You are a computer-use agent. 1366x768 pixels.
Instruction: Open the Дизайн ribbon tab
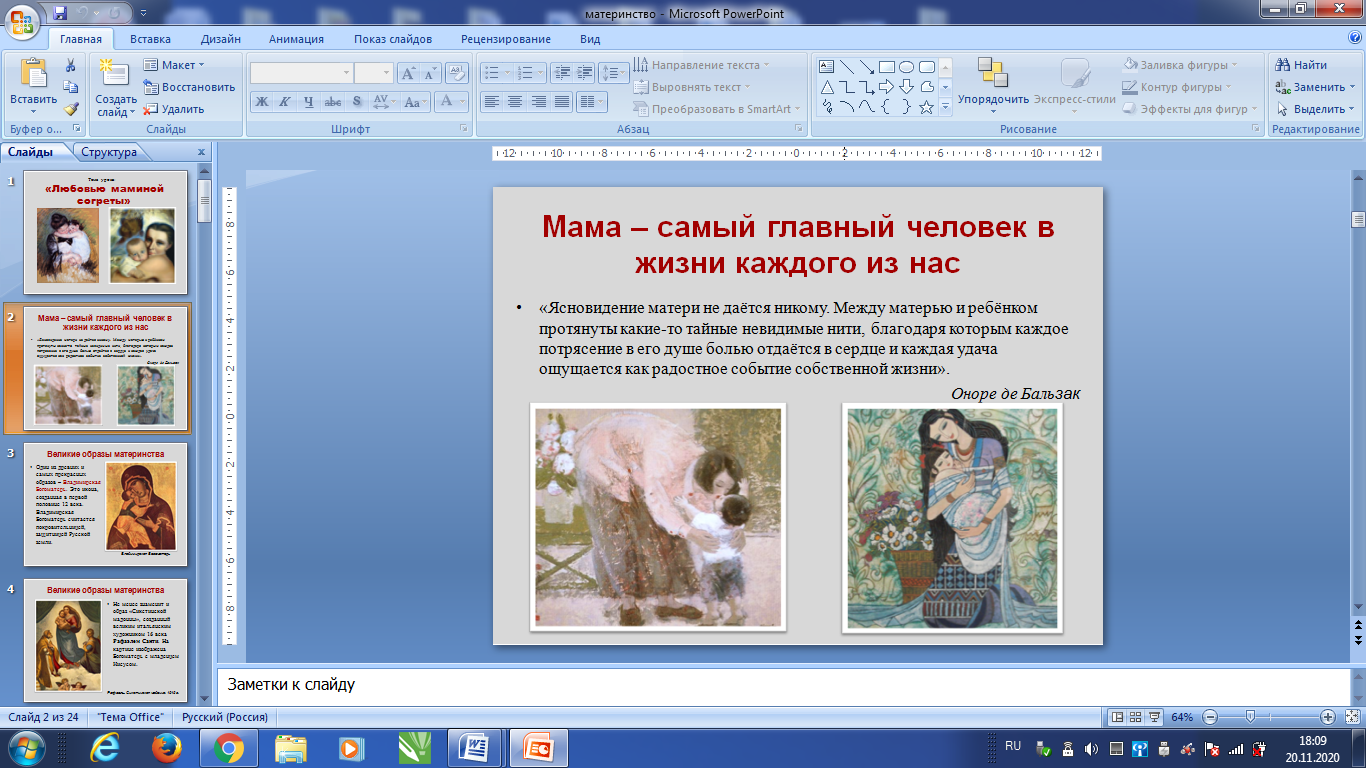coord(220,39)
